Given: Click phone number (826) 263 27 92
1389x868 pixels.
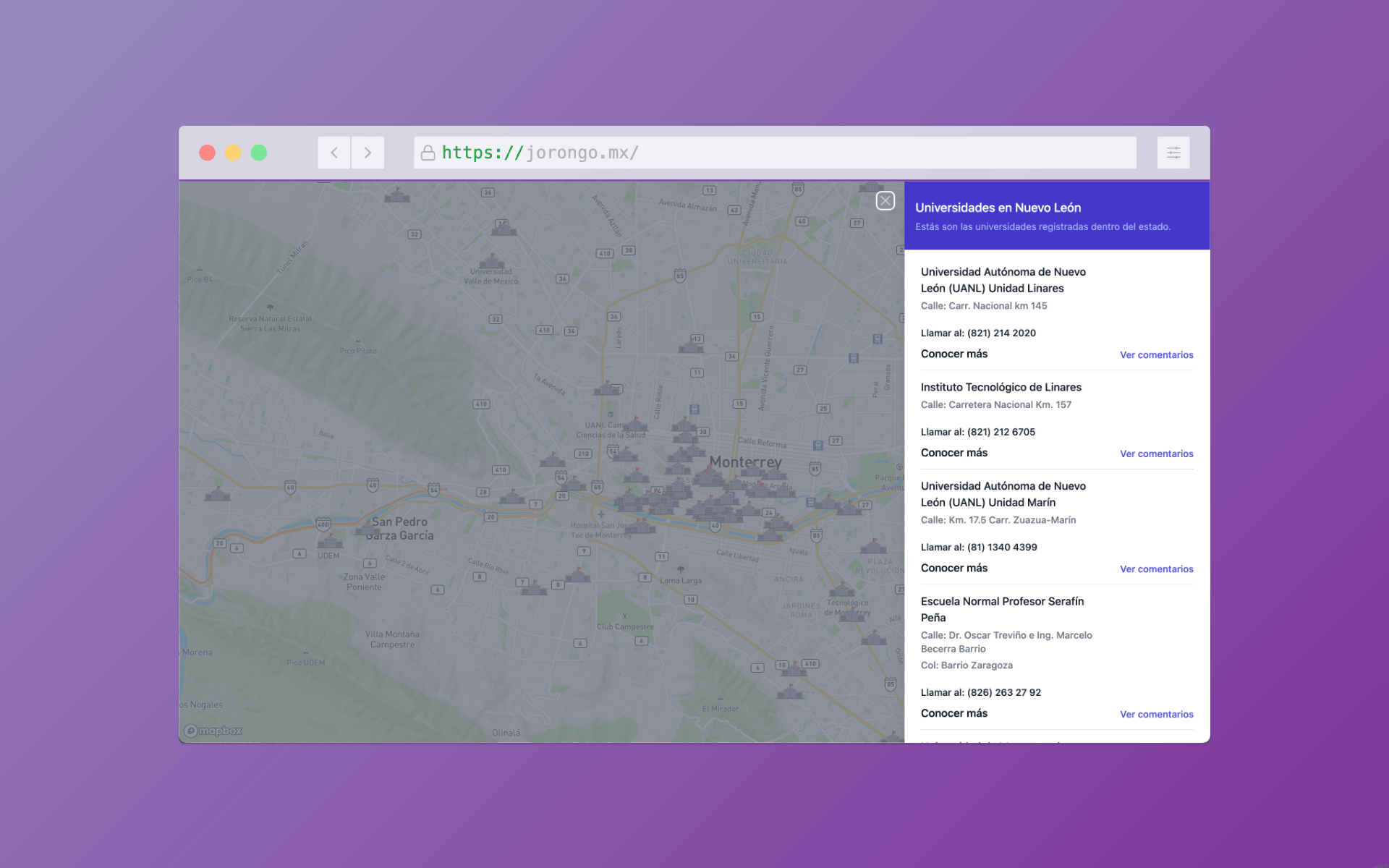Looking at the screenshot, I should coord(1004,693).
